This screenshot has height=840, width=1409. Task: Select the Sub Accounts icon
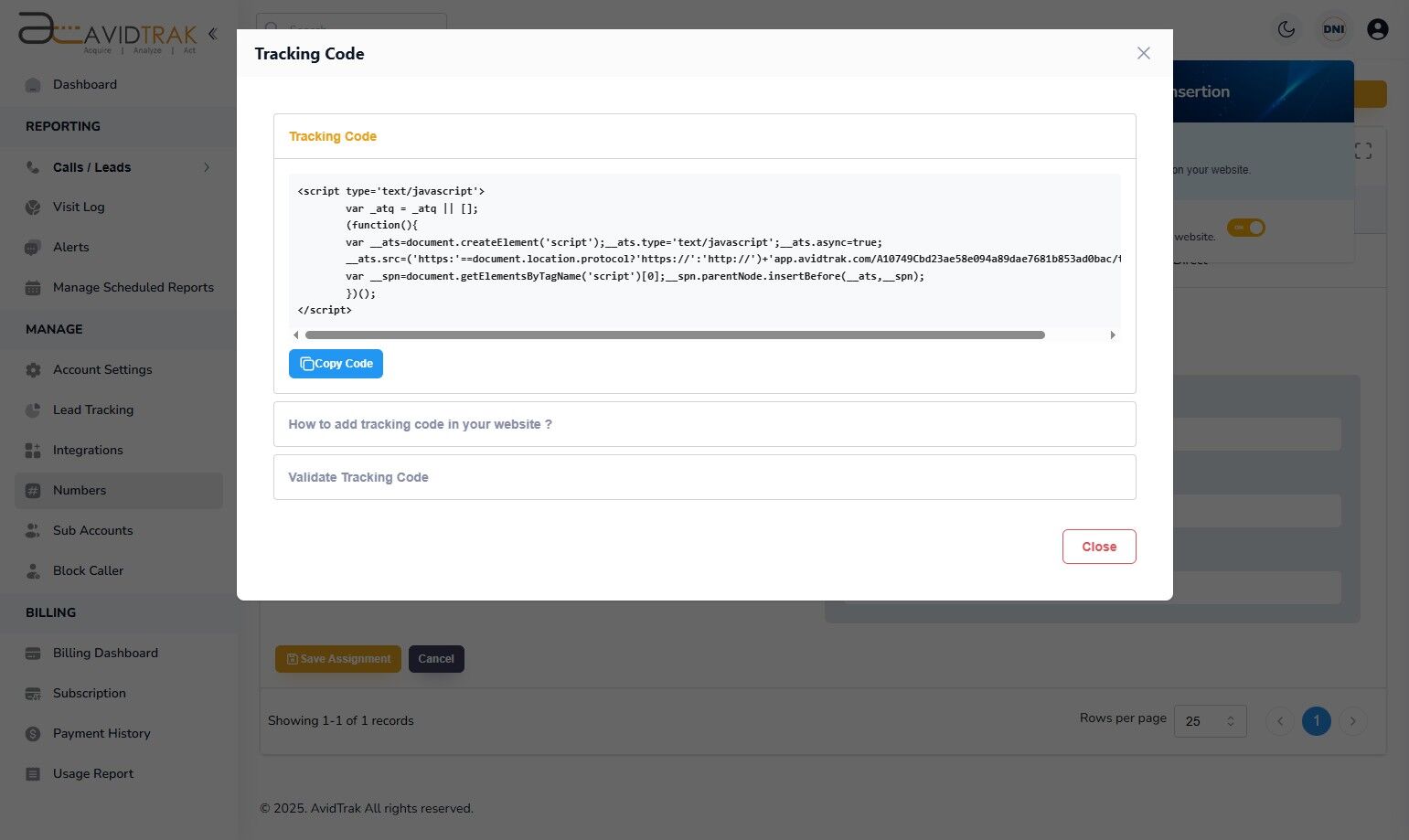(x=33, y=530)
